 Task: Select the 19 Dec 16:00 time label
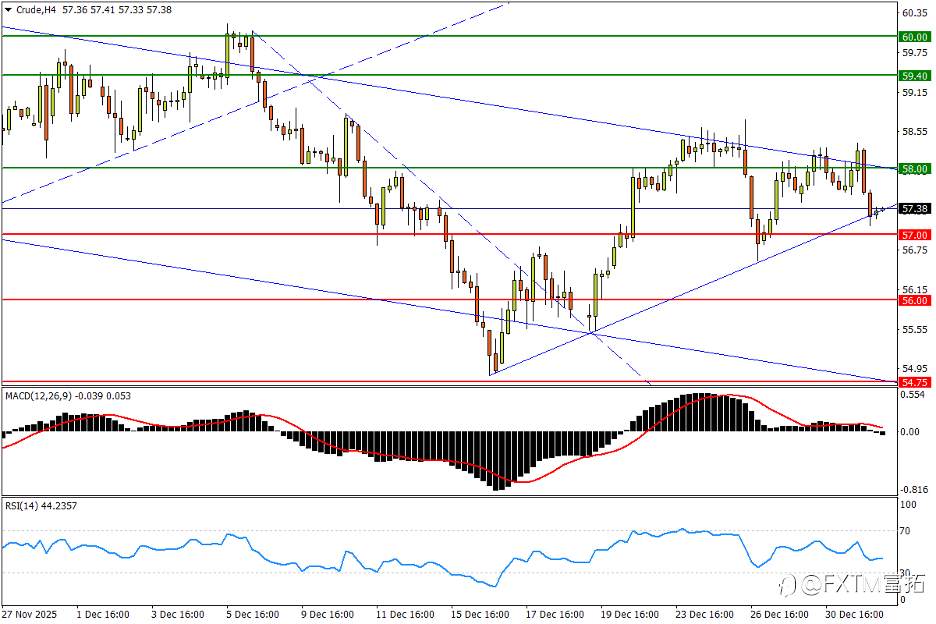tap(629, 614)
